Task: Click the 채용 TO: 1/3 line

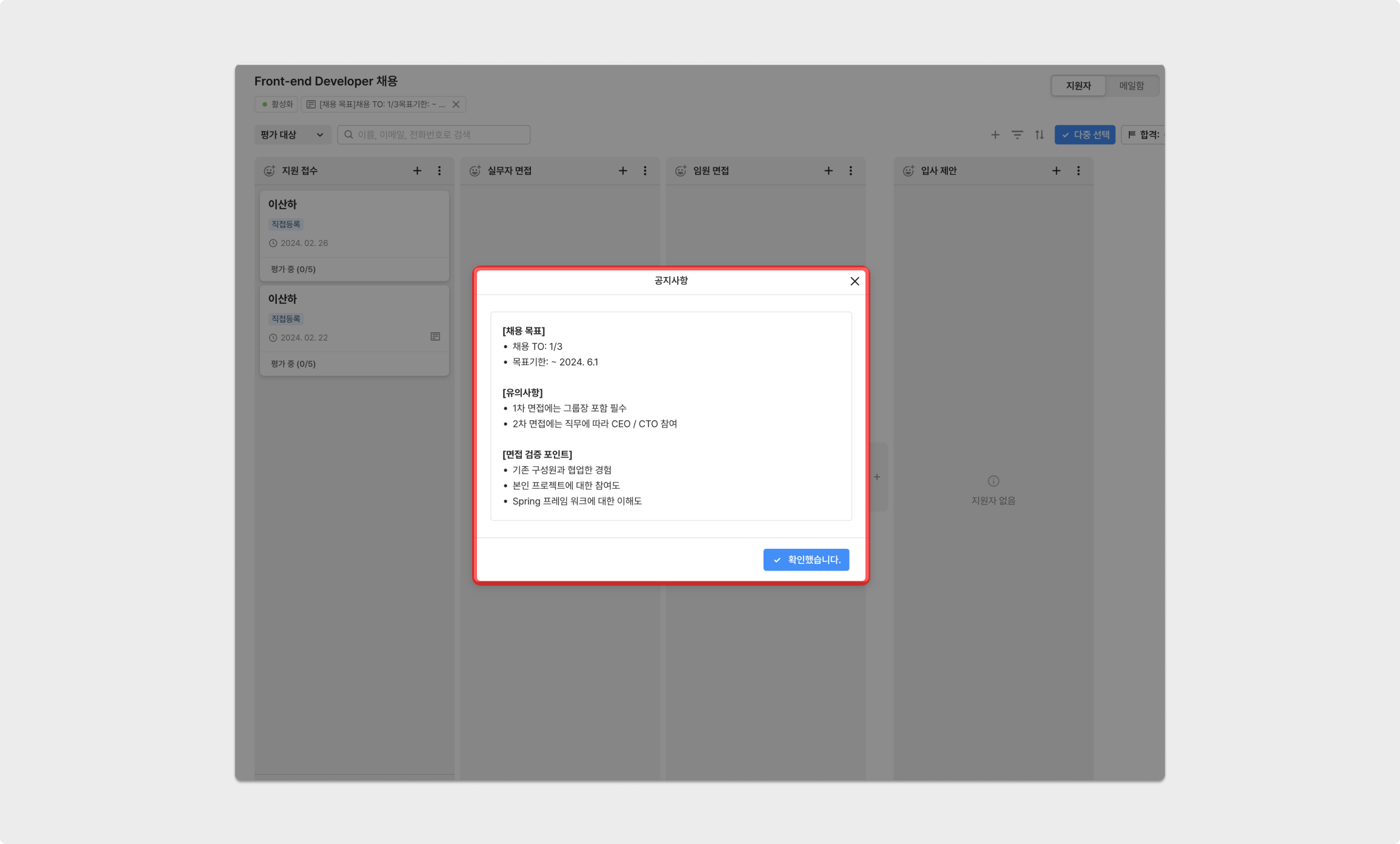Action: tap(538, 347)
